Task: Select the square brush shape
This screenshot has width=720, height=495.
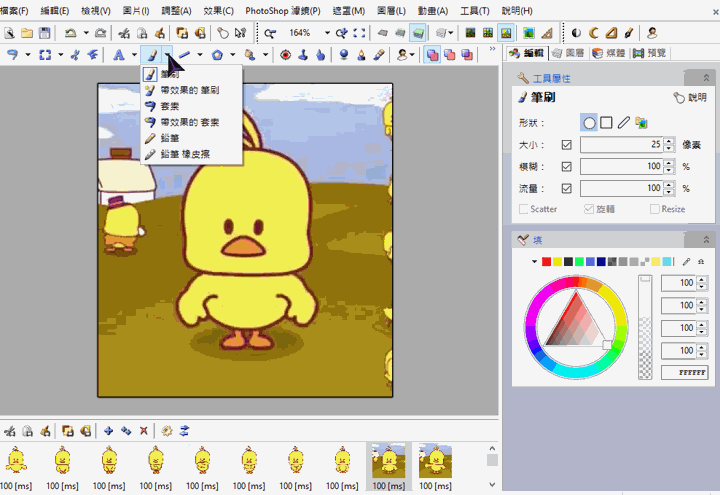Action: 606,123
